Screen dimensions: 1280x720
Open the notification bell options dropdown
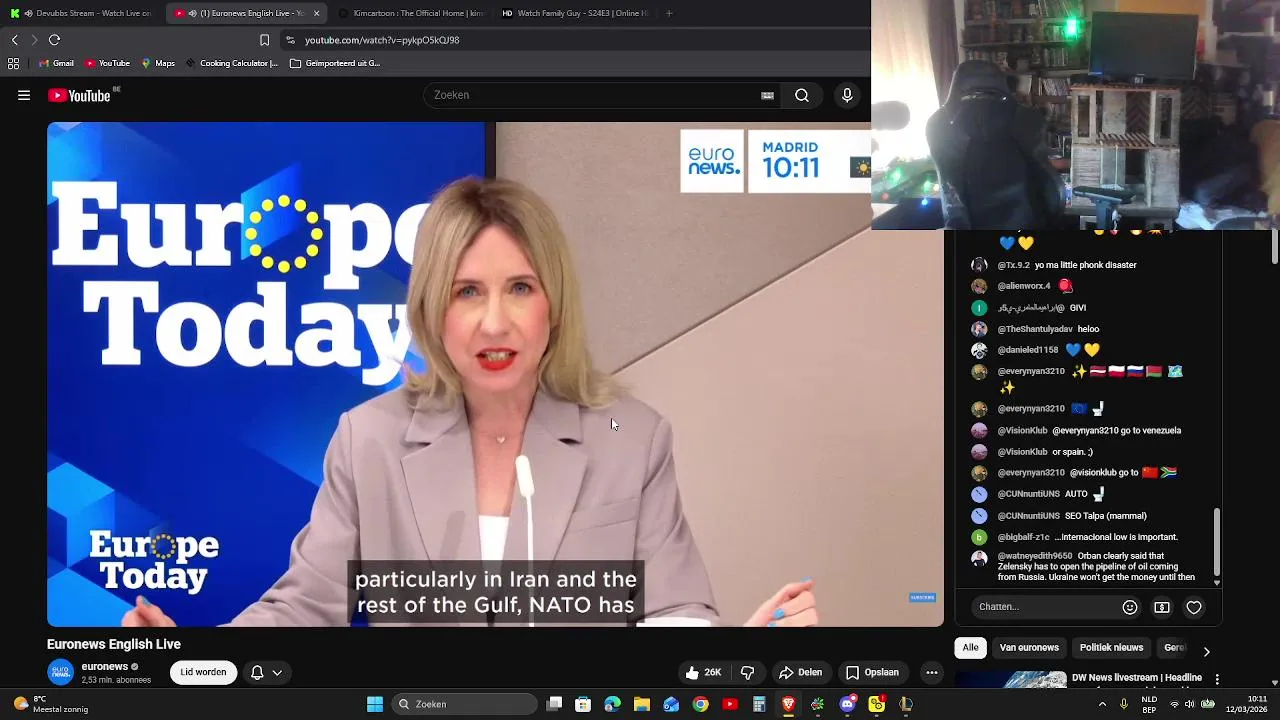coord(266,672)
